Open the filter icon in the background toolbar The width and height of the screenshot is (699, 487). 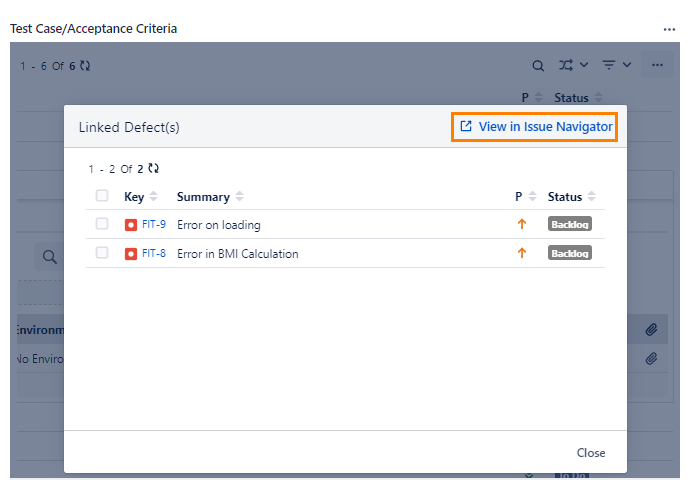pos(609,65)
